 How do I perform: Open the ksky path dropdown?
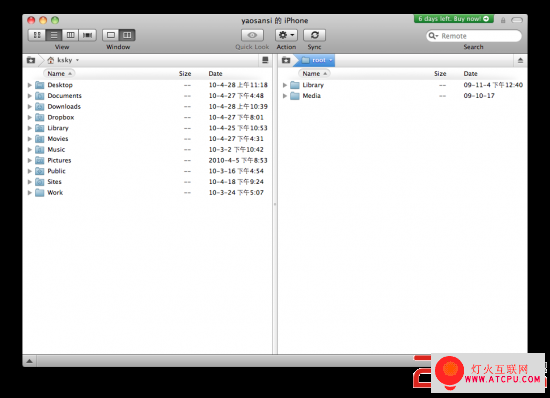coord(63,60)
